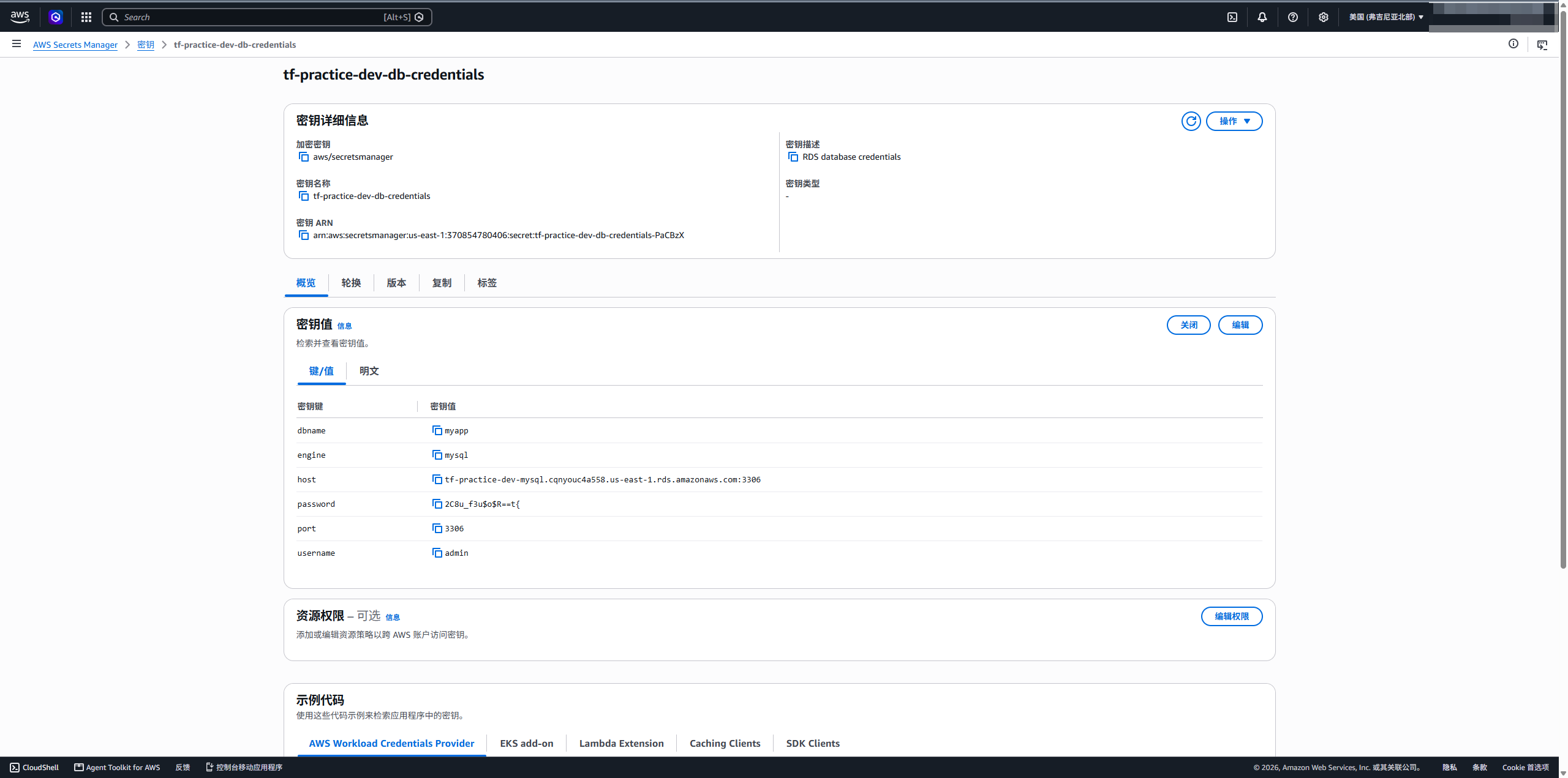Copy the encryption key aws/secretsmanager
Viewport: 1568px width, 778px height.
(304, 157)
